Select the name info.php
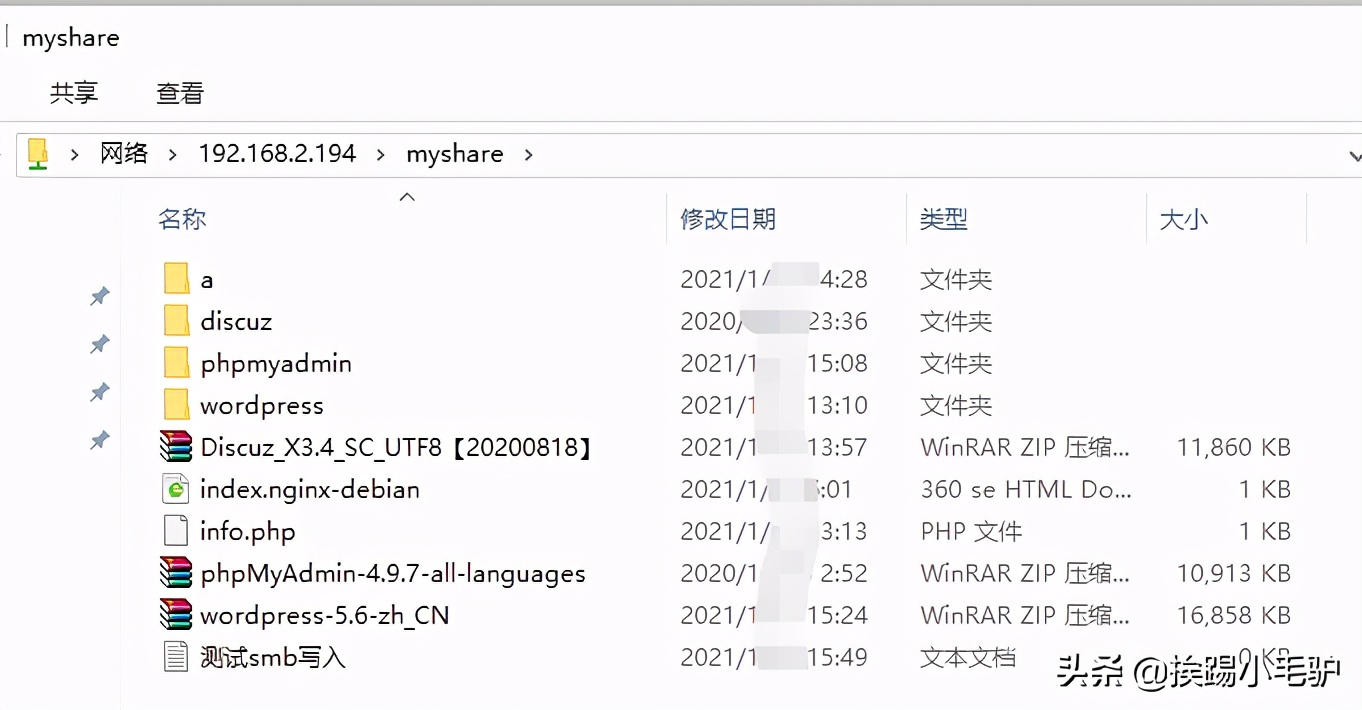The image size is (1362, 710). click(248, 532)
